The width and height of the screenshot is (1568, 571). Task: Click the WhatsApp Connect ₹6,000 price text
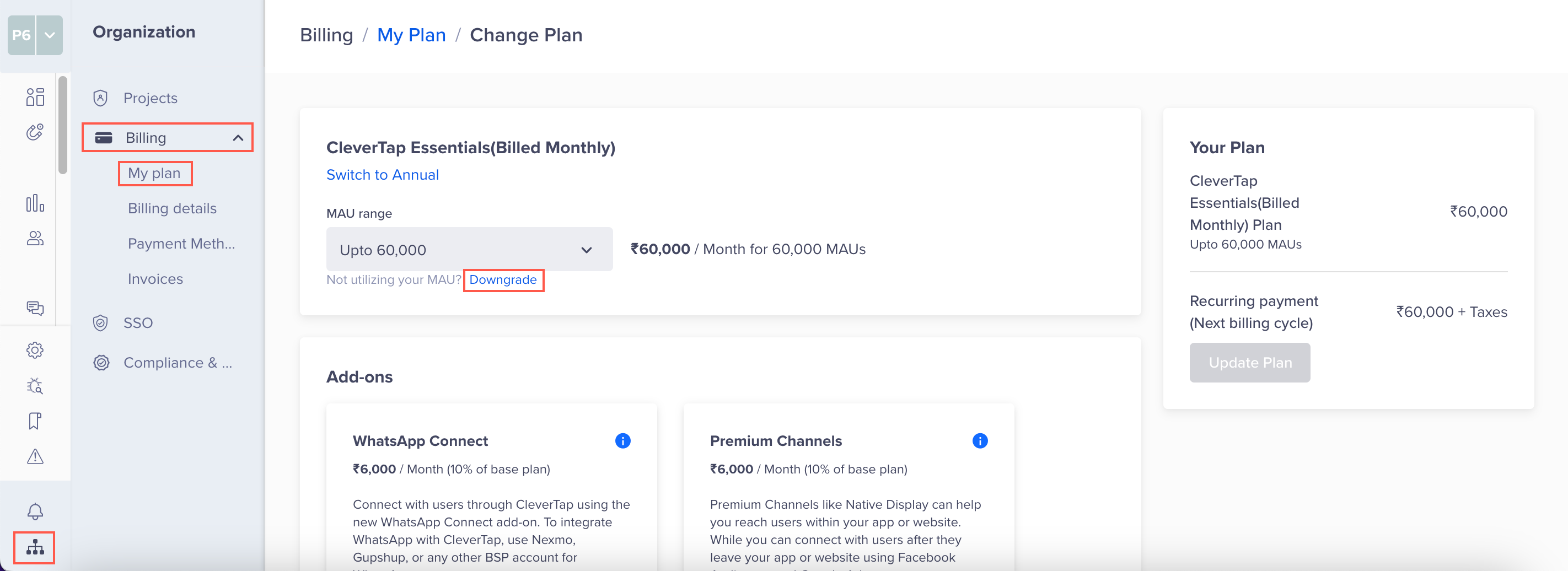[x=451, y=470]
